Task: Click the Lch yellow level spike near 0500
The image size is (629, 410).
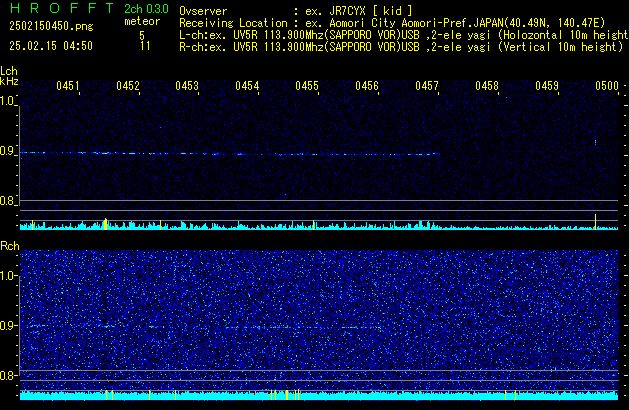Action: [x=595, y=221]
